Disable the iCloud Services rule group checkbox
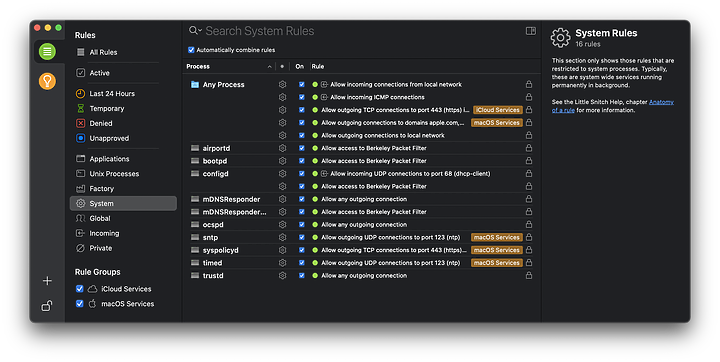The image size is (720, 362). (x=79, y=288)
